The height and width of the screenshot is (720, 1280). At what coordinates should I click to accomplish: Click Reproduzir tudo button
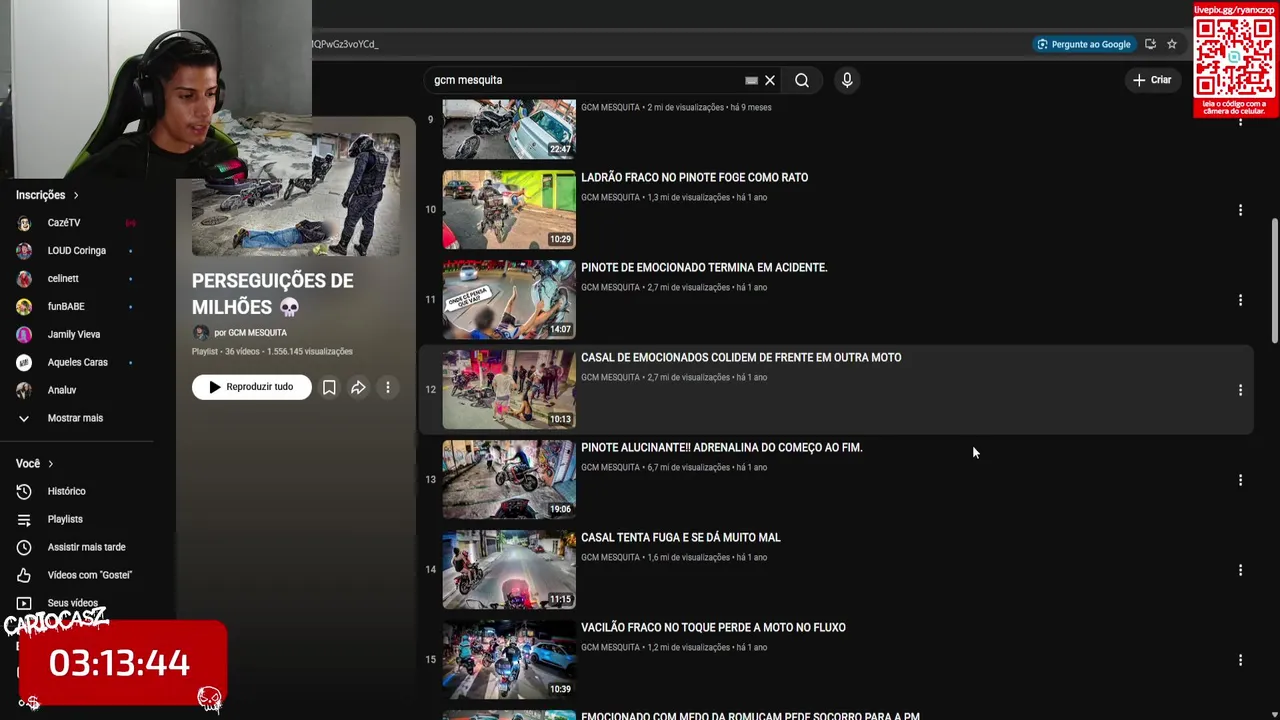[251, 387]
